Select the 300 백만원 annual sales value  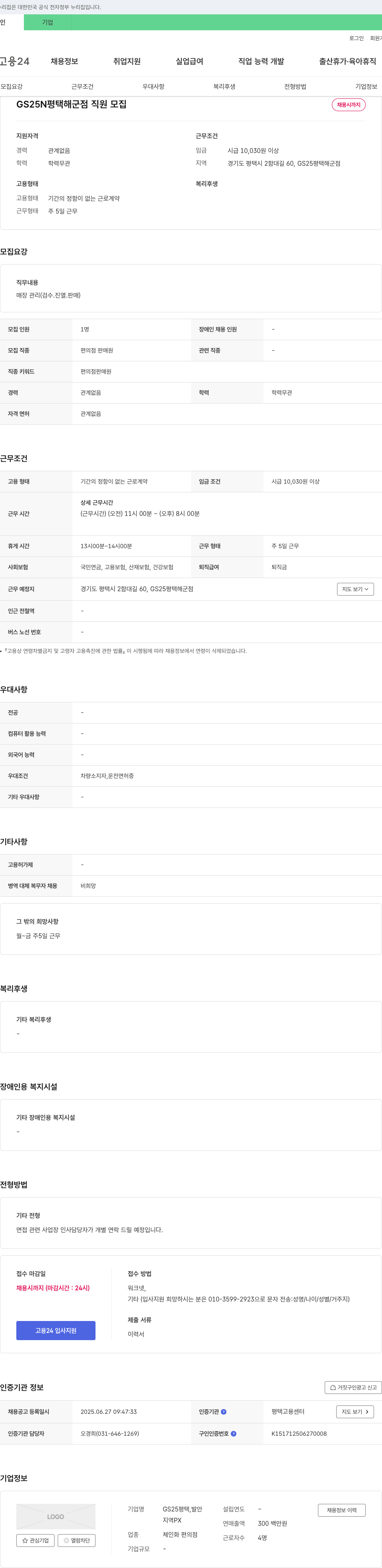[273, 1523]
